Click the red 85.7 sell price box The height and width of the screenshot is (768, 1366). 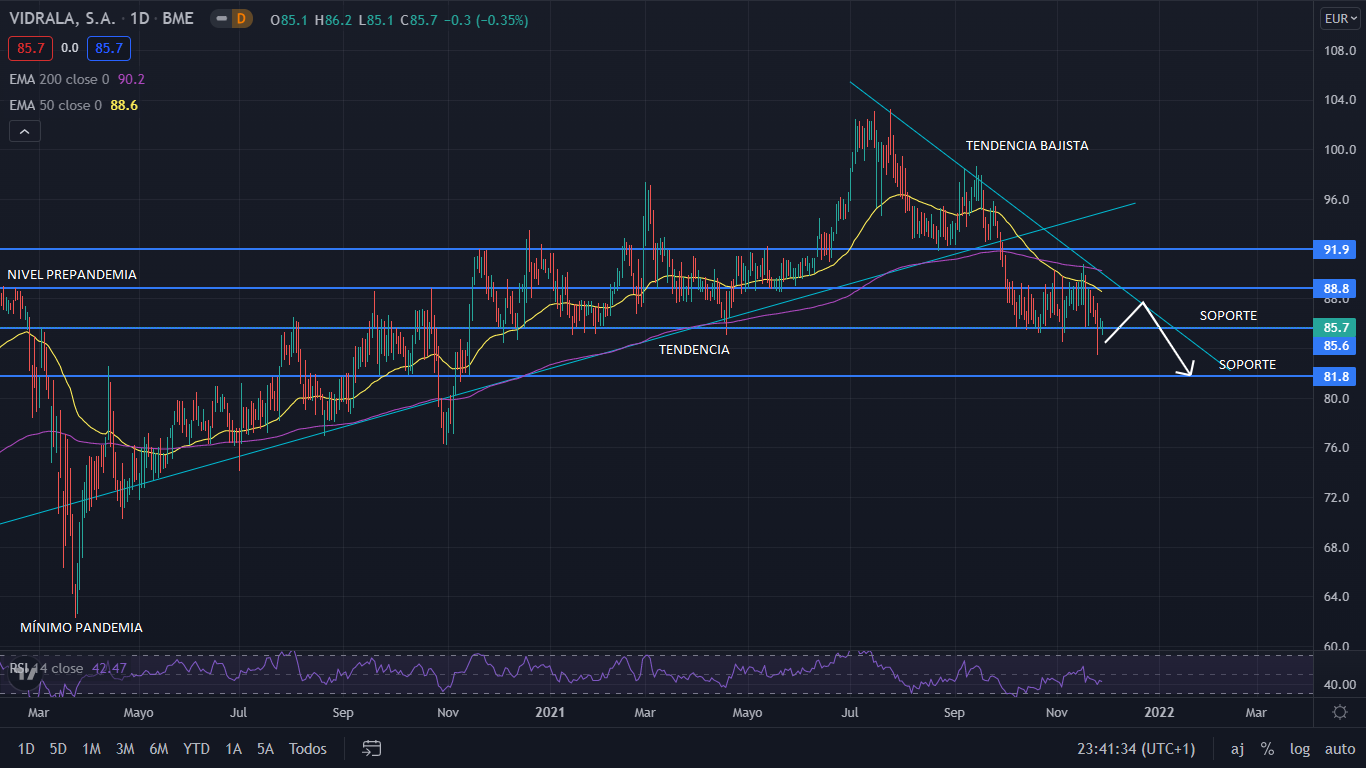coord(30,47)
